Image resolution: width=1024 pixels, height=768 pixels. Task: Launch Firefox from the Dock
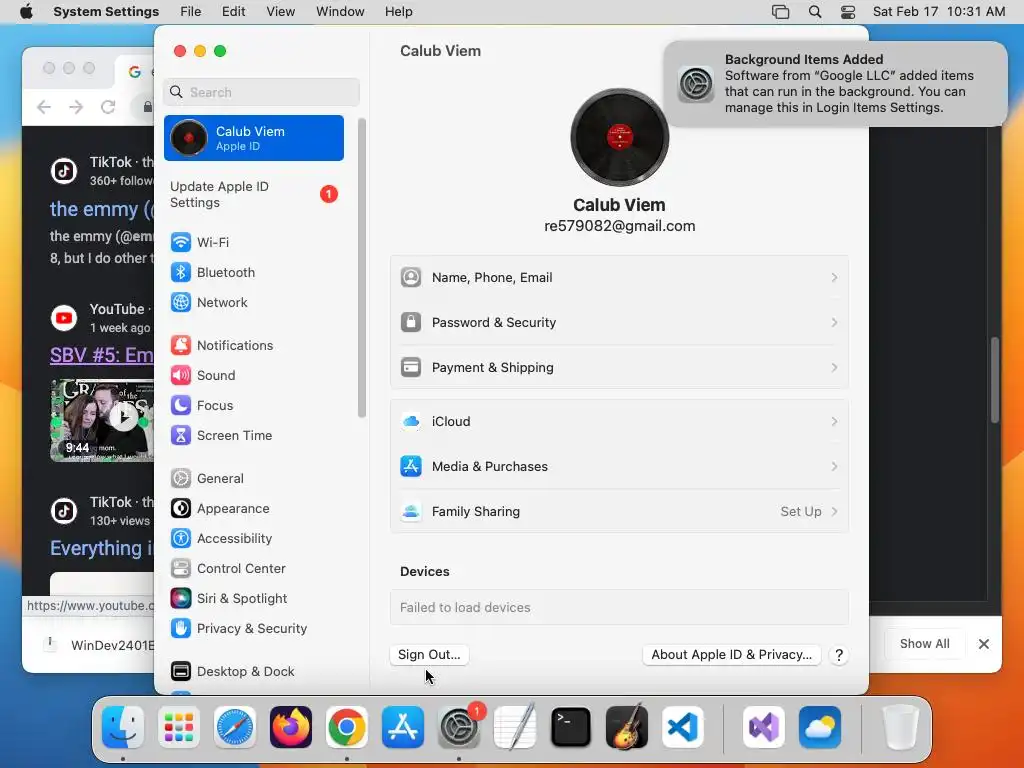(291, 728)
